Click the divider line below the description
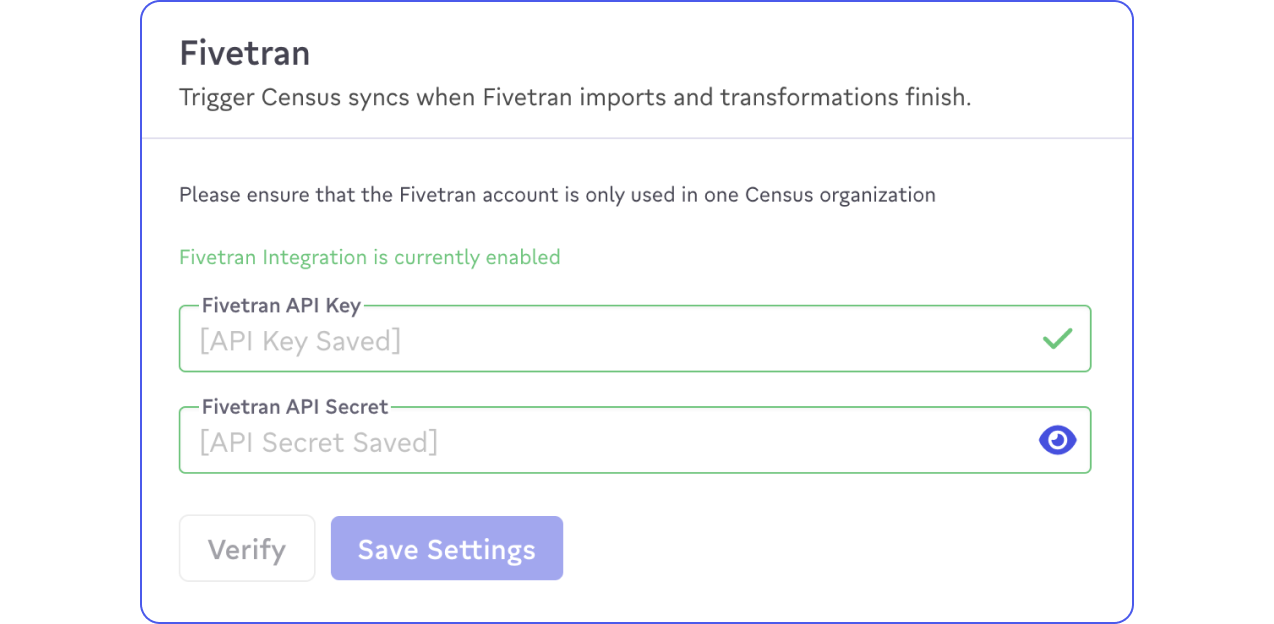The image size is (1274, 624). pos(636,138)
